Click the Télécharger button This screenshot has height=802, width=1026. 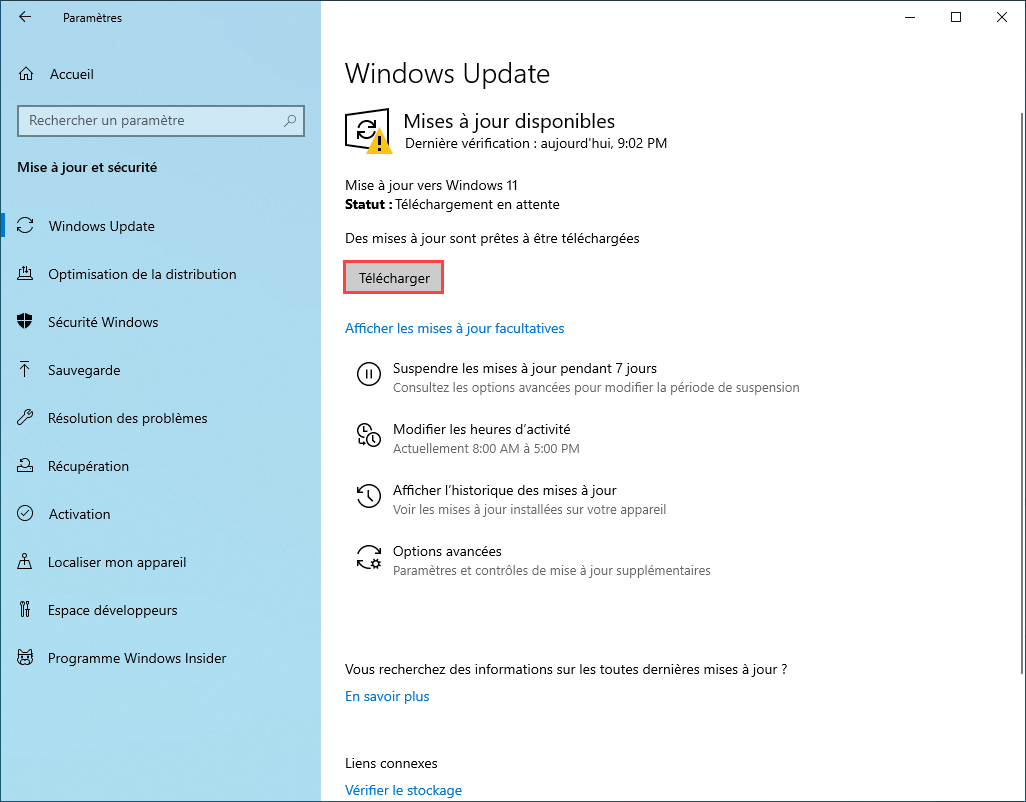coord(393,277)
